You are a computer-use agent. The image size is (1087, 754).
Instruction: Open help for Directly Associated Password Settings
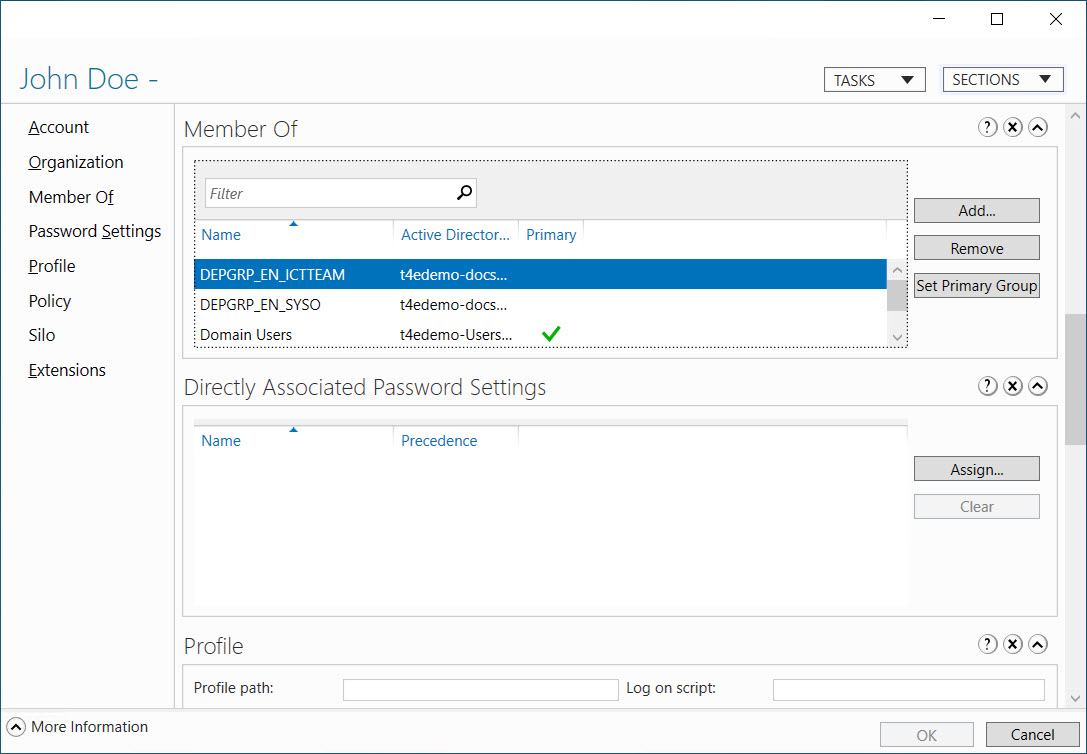[987, 386]
